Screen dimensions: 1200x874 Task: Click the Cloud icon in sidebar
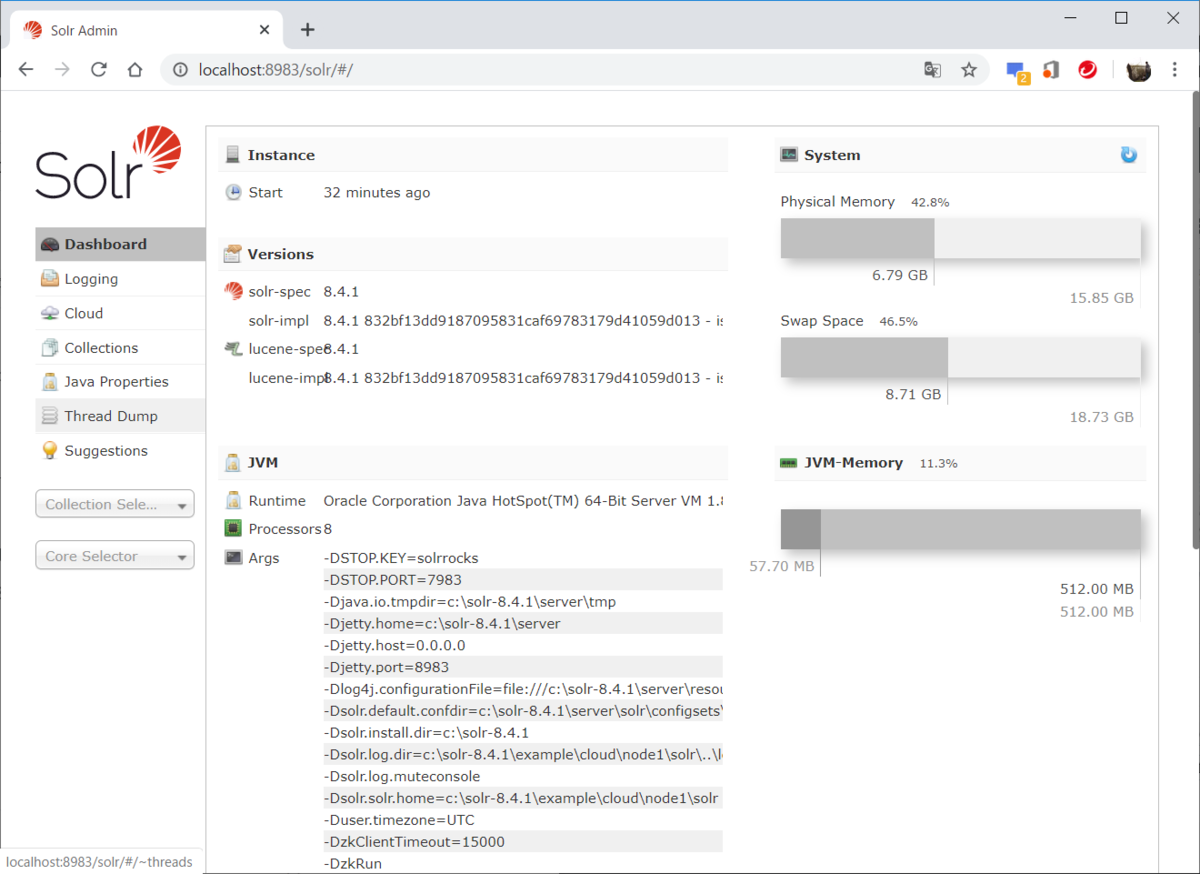[x=49, y=313]
